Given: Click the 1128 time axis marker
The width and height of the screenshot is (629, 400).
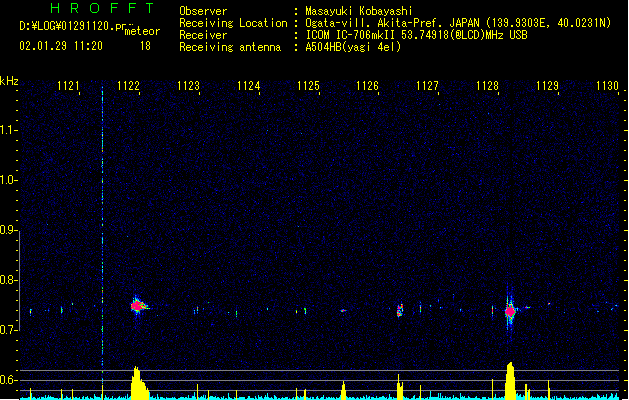Looking at the screenshot, I should tap(487, 86).
